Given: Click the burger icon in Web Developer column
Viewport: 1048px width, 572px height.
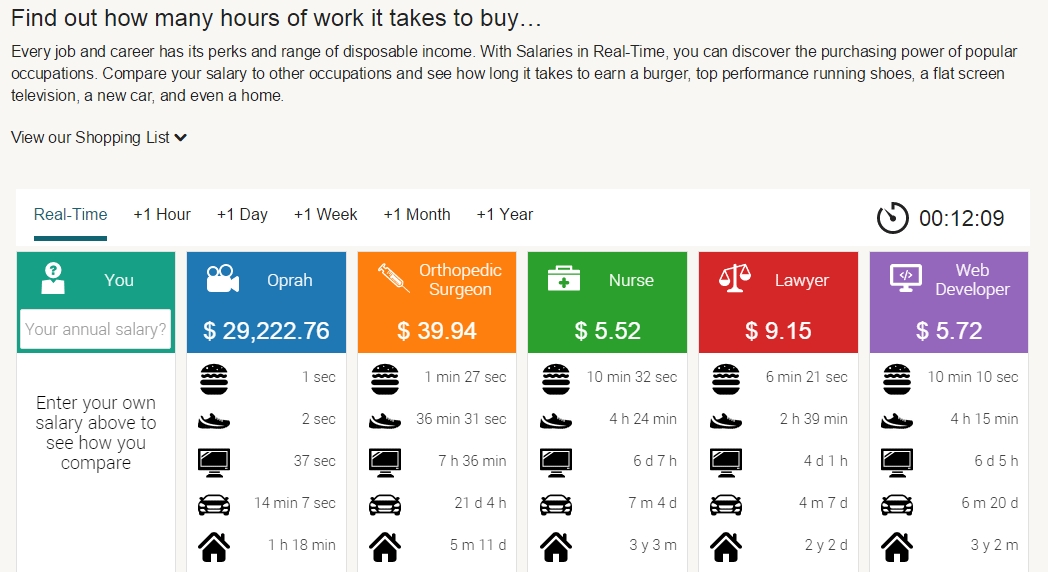Looking at the screenshot, I should click(897, 379).
